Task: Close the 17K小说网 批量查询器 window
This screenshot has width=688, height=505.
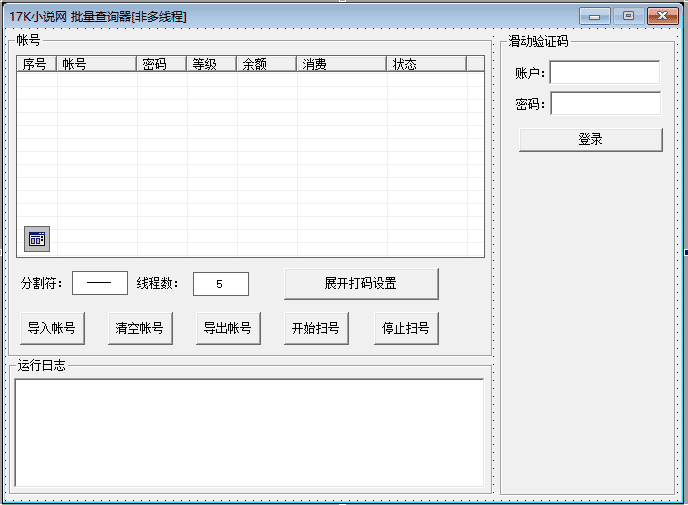Action: pyautogui.click(x=663, y=16)
